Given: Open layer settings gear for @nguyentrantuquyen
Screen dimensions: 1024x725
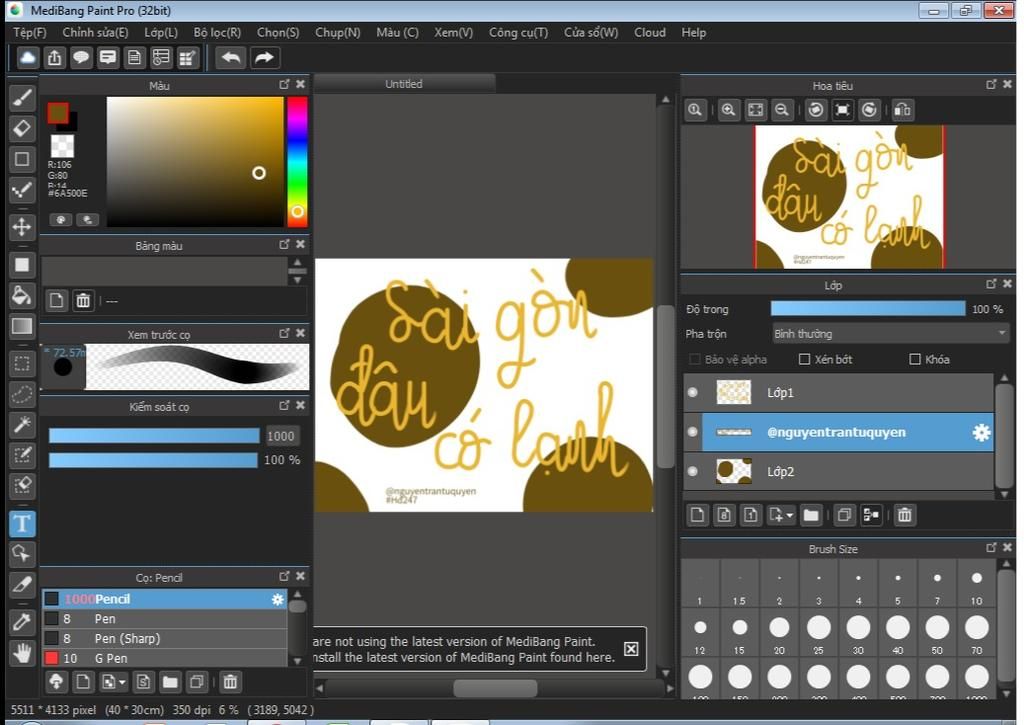Looking at the screenshot, I should coord(981,432).
